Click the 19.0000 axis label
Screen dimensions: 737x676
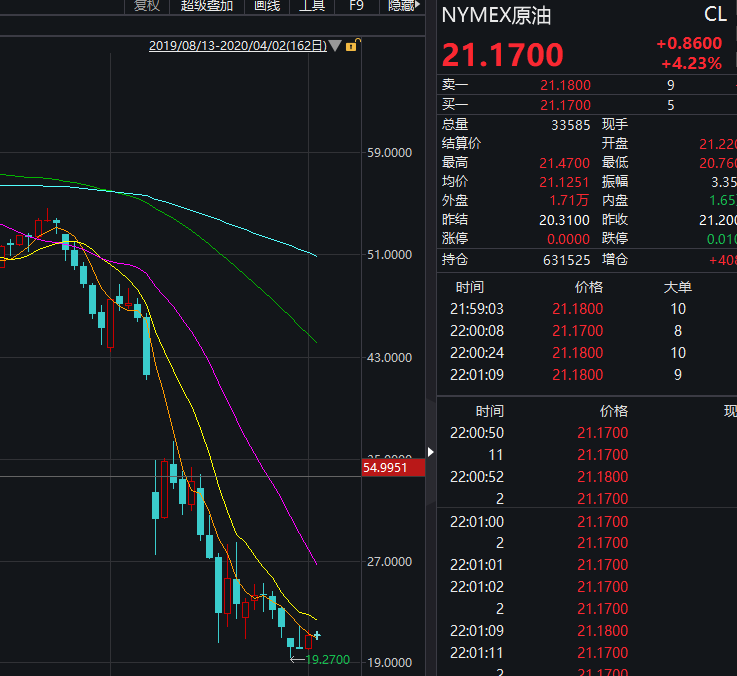(389, 663)
